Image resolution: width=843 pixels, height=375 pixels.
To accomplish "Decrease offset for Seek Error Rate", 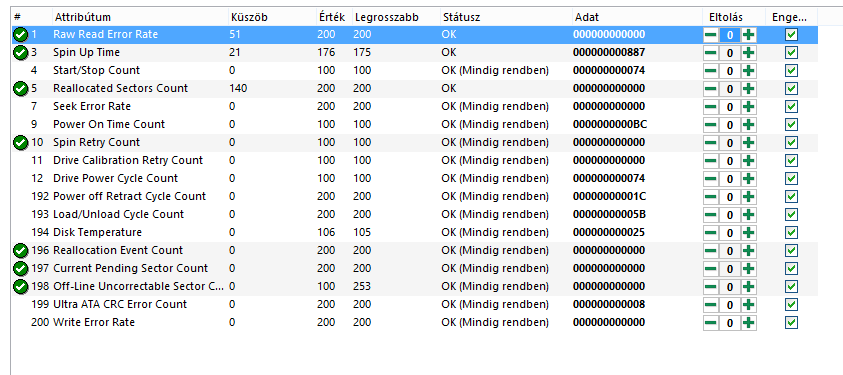I will point(711,107).
